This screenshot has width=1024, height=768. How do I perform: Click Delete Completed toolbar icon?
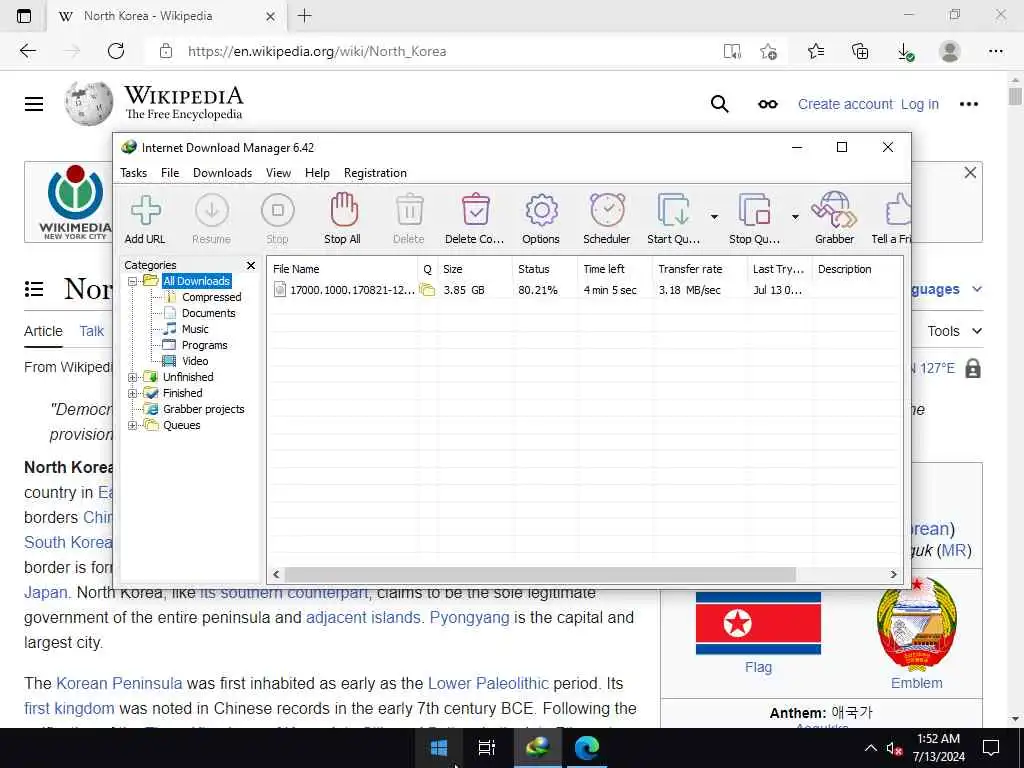[x=475, y=219]
